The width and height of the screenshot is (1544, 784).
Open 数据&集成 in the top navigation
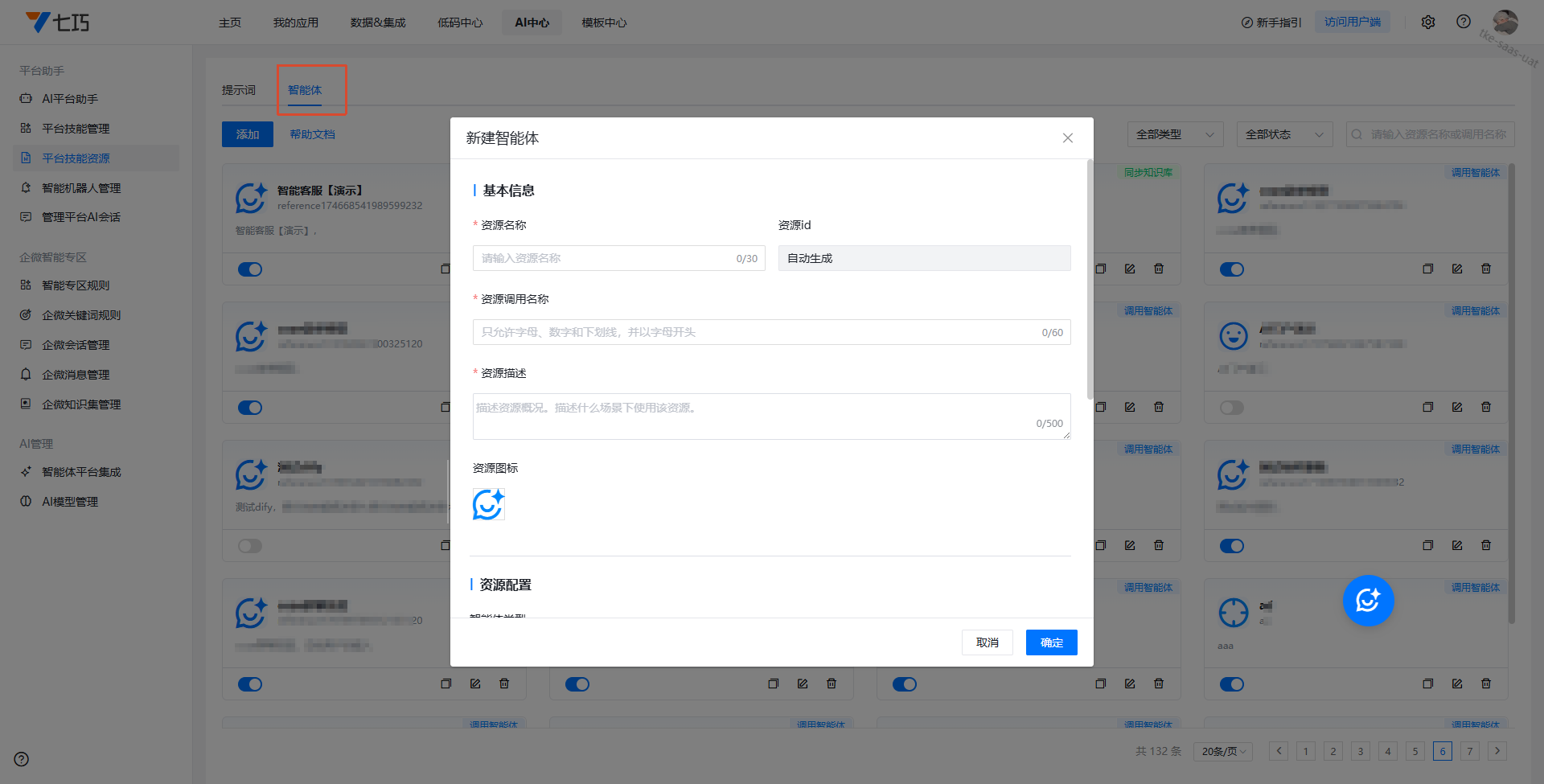coord(378,23)
